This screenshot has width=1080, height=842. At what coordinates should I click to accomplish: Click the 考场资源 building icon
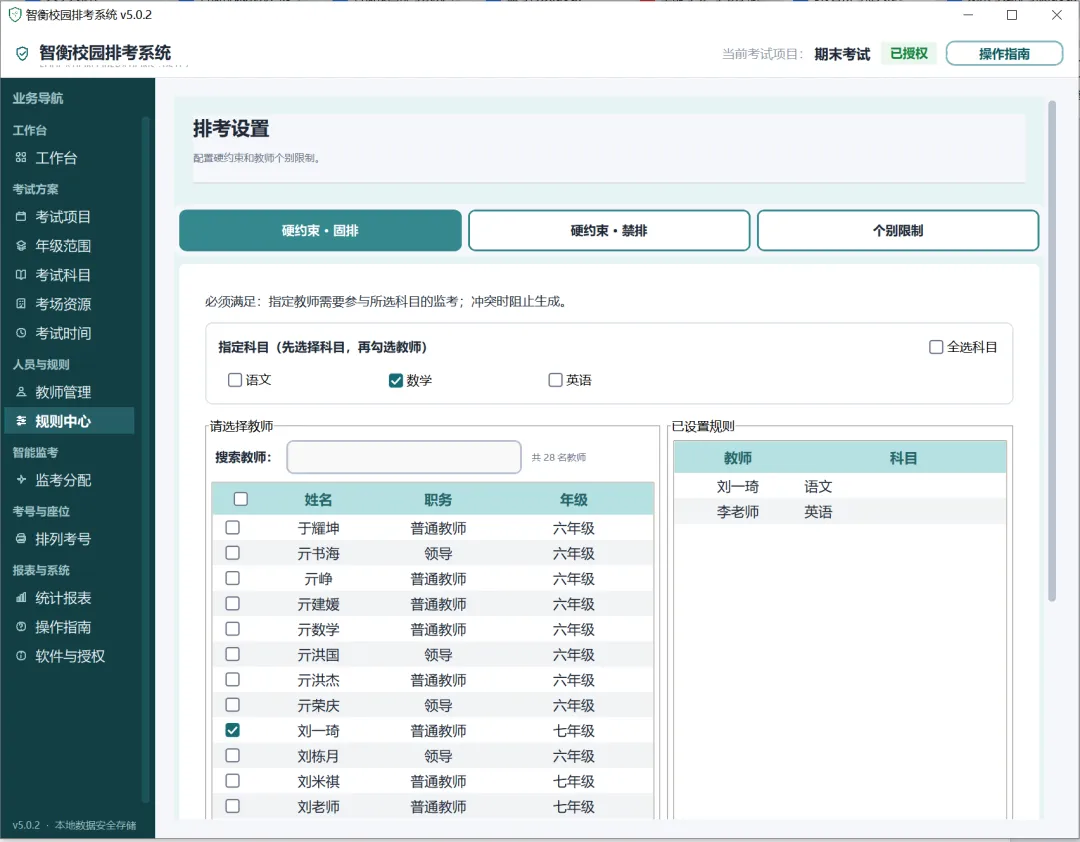click(21, 304)
